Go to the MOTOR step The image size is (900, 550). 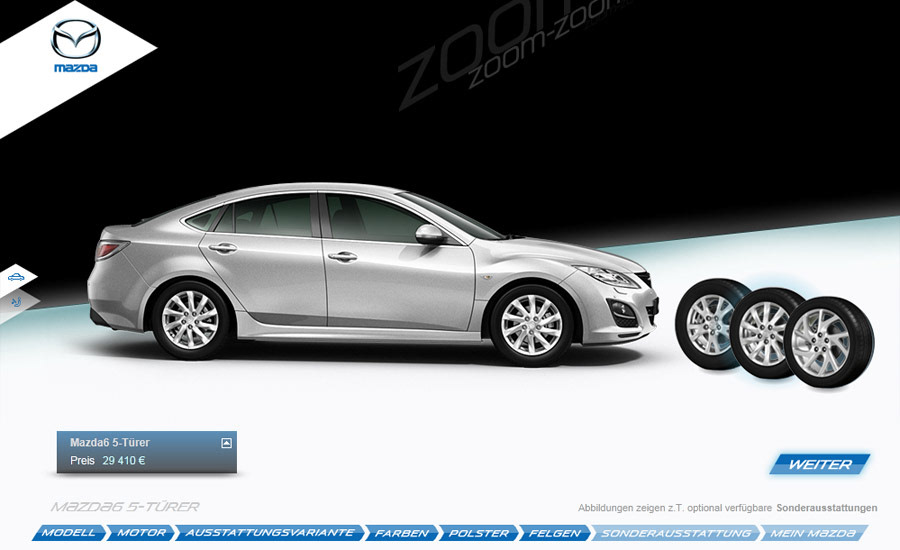pyautogui.click(x=141, y=533)
